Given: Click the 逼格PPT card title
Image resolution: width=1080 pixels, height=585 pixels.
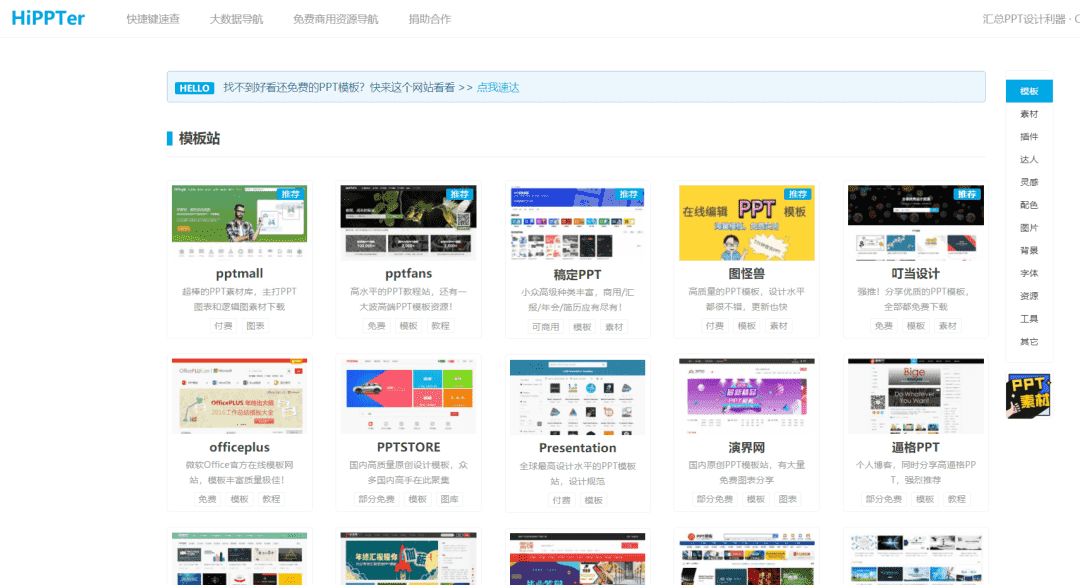Looking at the screenshot, I should pos(915,447).
